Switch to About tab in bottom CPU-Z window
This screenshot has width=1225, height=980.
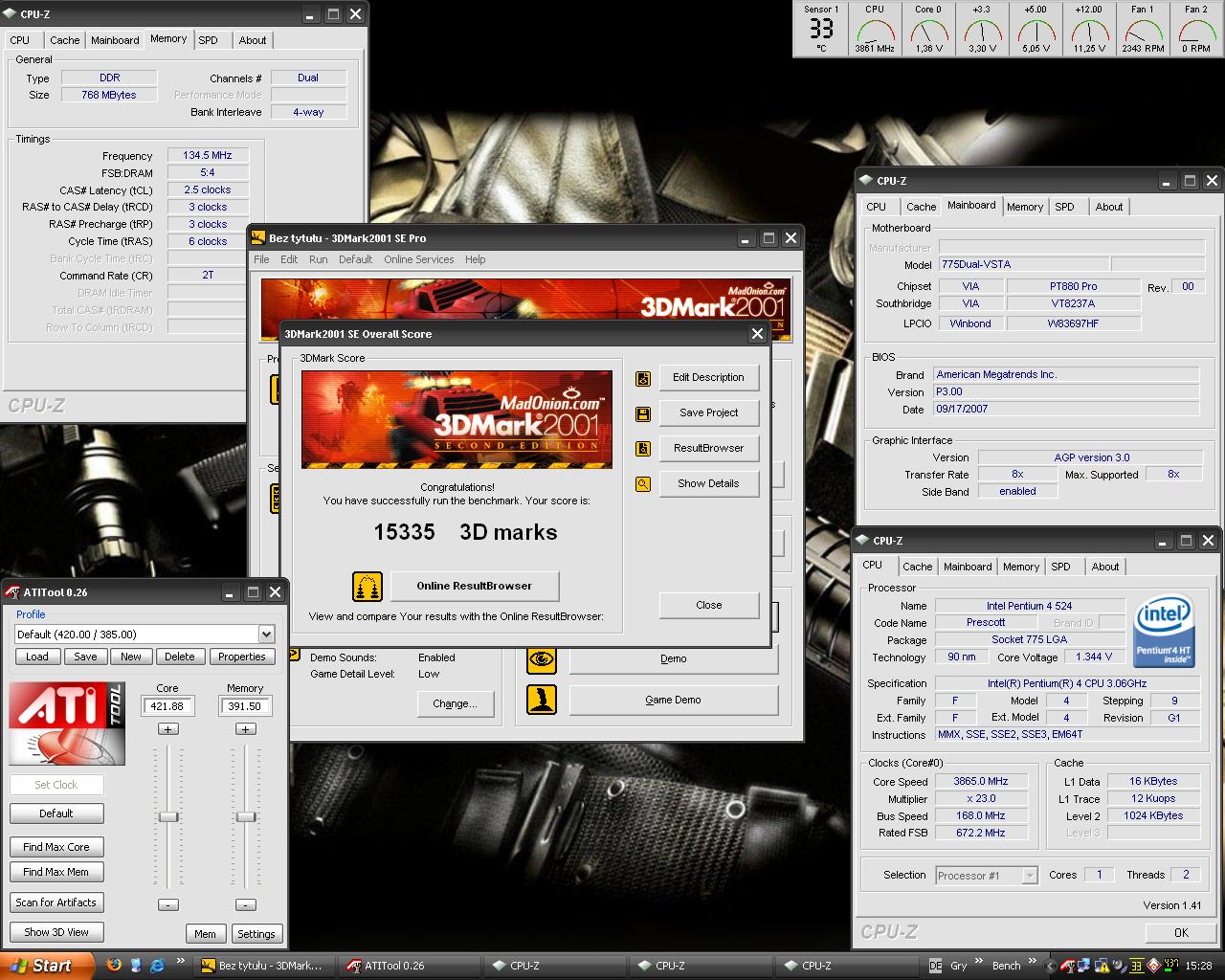(1105, 567)
